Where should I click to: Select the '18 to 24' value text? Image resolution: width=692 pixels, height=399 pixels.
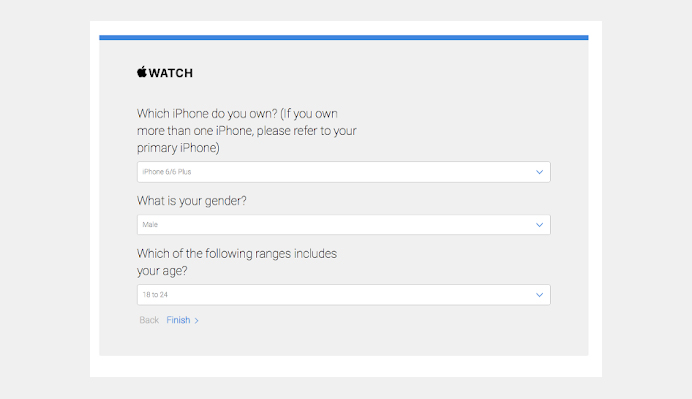tap(155, 294)
